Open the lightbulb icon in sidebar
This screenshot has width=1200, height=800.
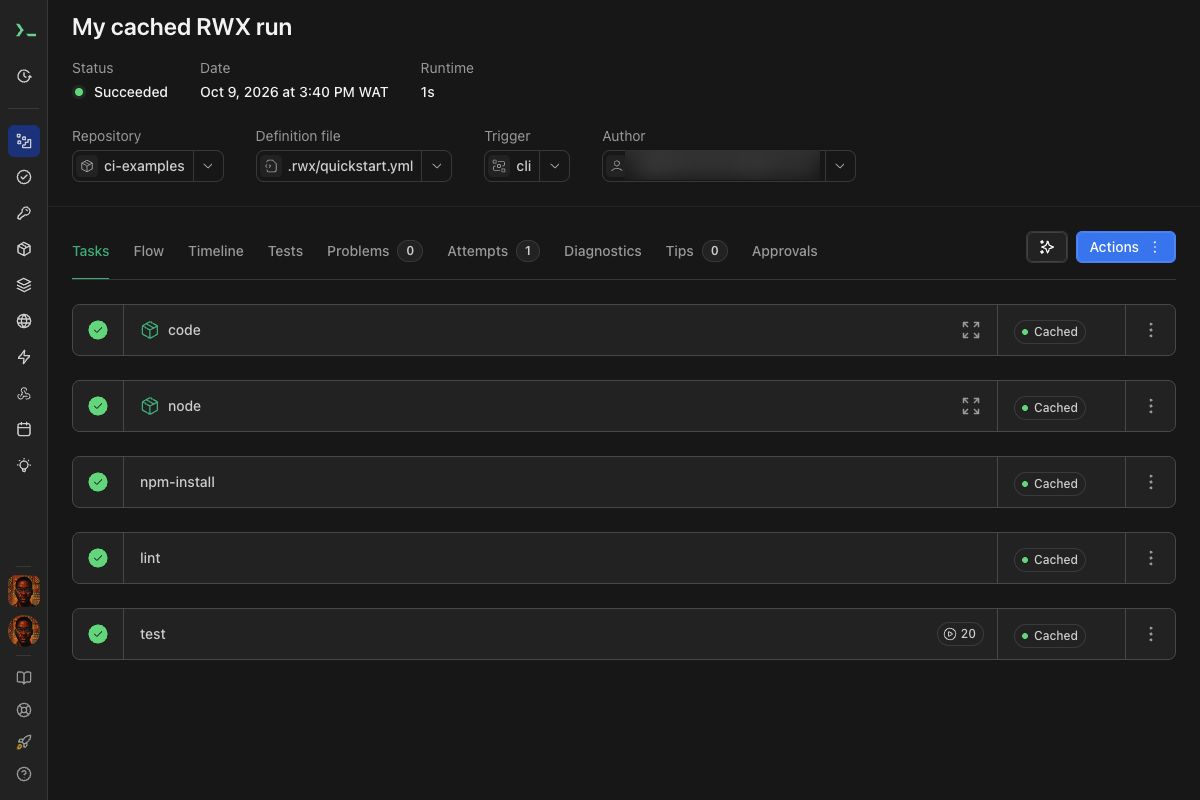pyautogui.click(x=24, y=465)
